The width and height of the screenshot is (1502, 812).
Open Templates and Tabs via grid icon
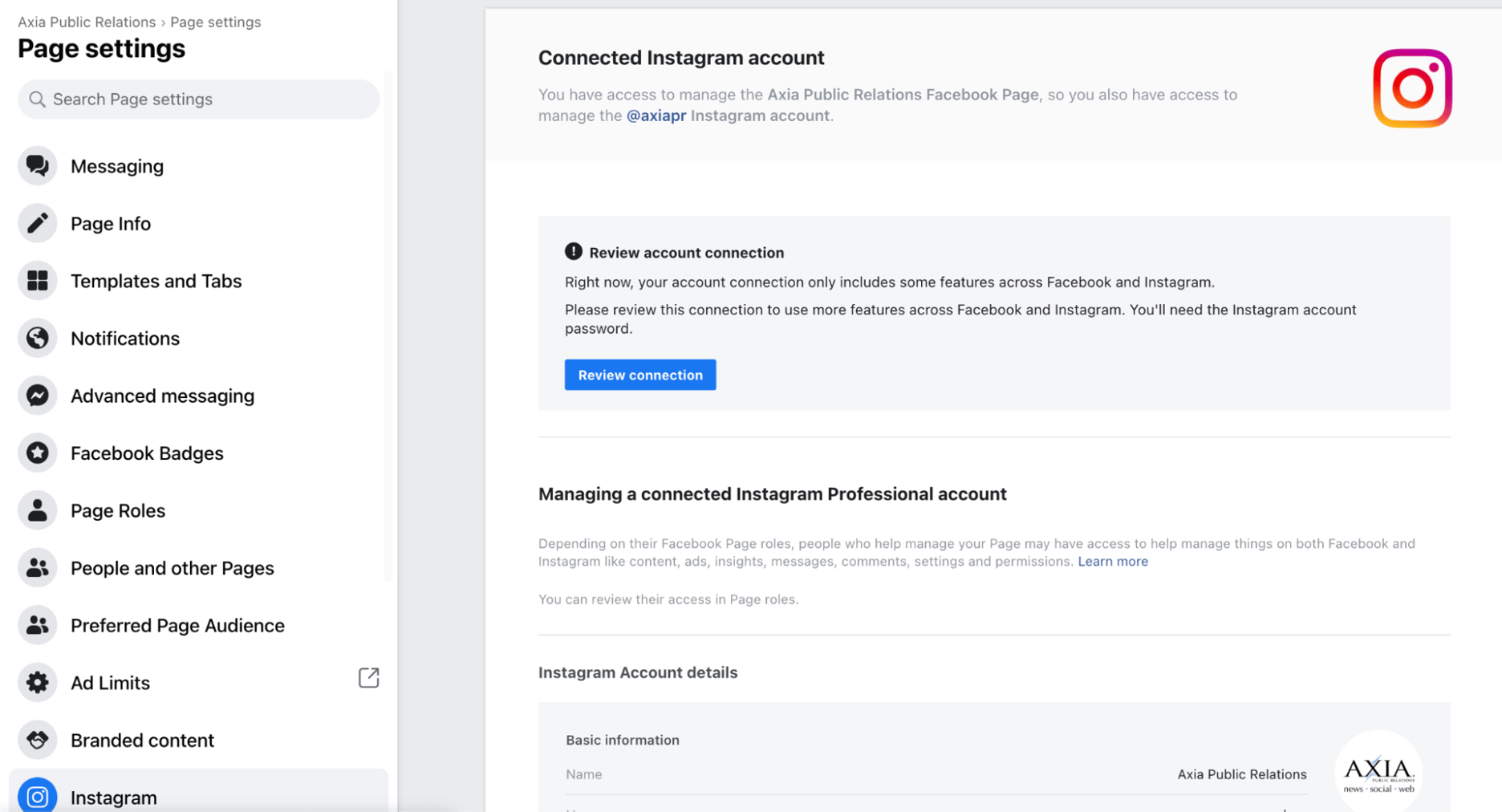(37, 281)
